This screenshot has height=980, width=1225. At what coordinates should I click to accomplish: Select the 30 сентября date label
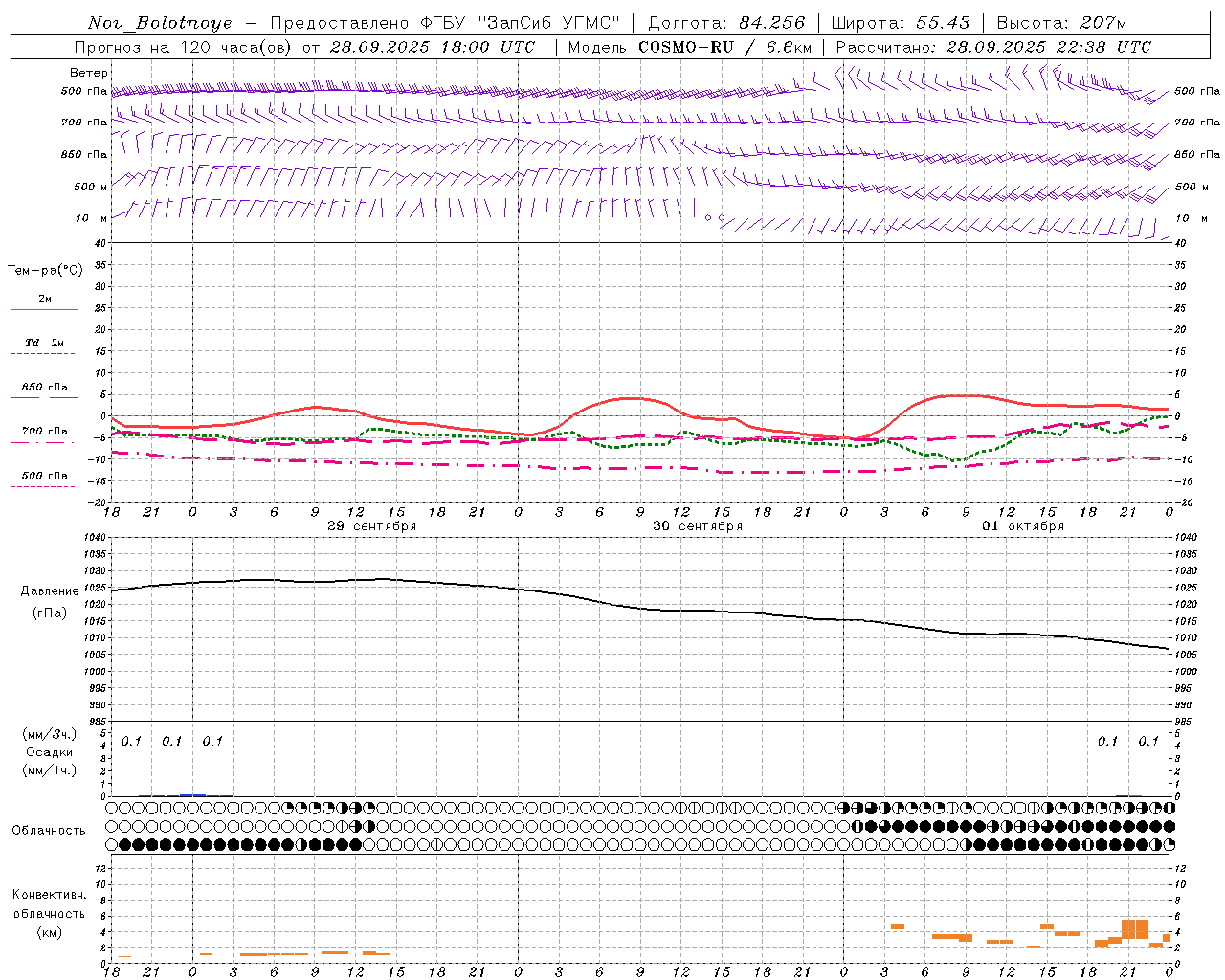698,526
